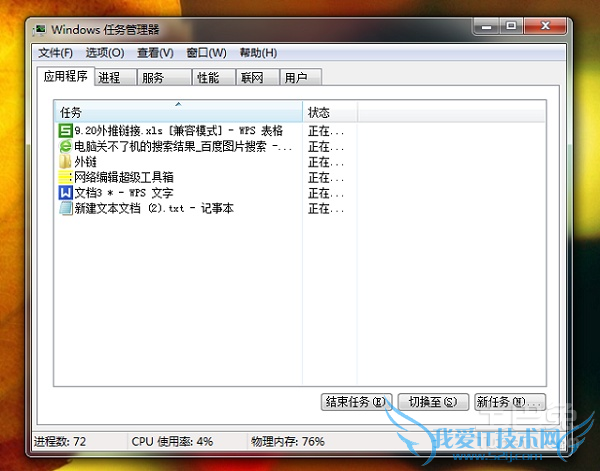Image resolution: width=600 pixels, height=471 pixels.
Task: Click the 新任务(N)... button
Action: pos(510,402)
